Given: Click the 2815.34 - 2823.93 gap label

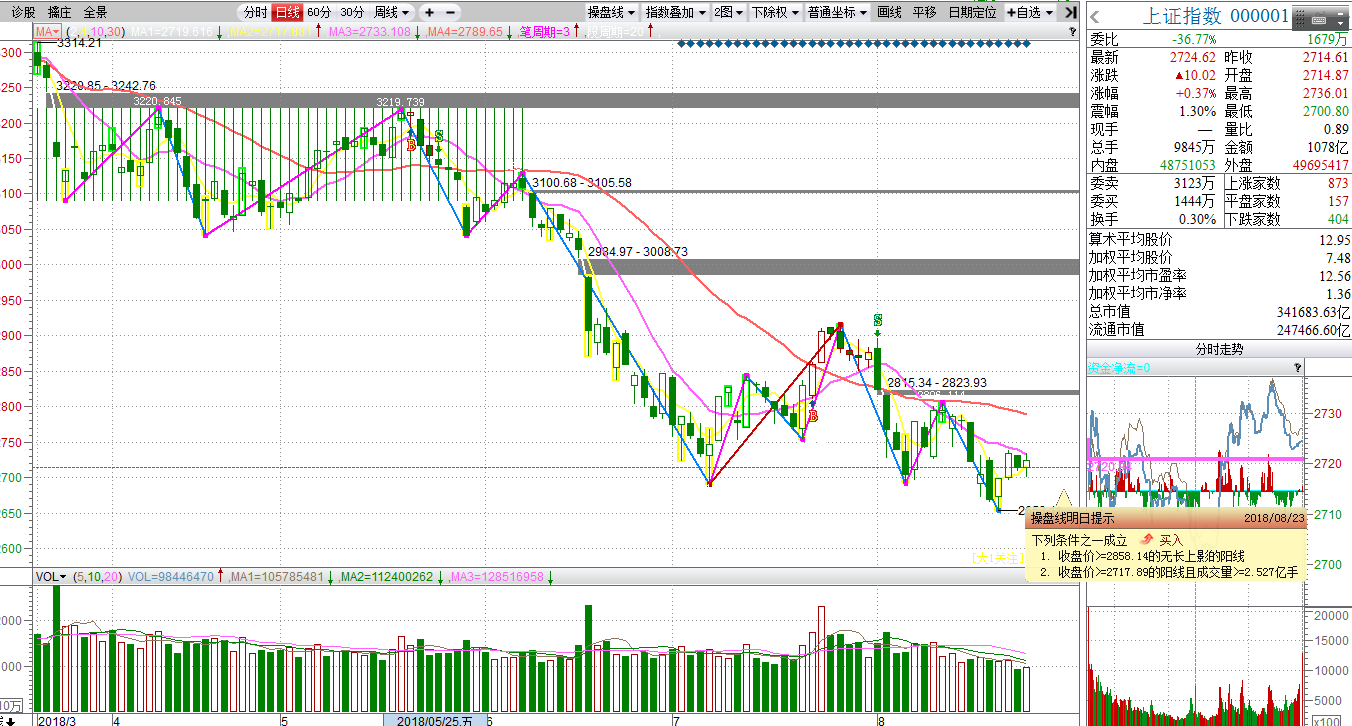Looking at the screenshot, I should [937, 383].
